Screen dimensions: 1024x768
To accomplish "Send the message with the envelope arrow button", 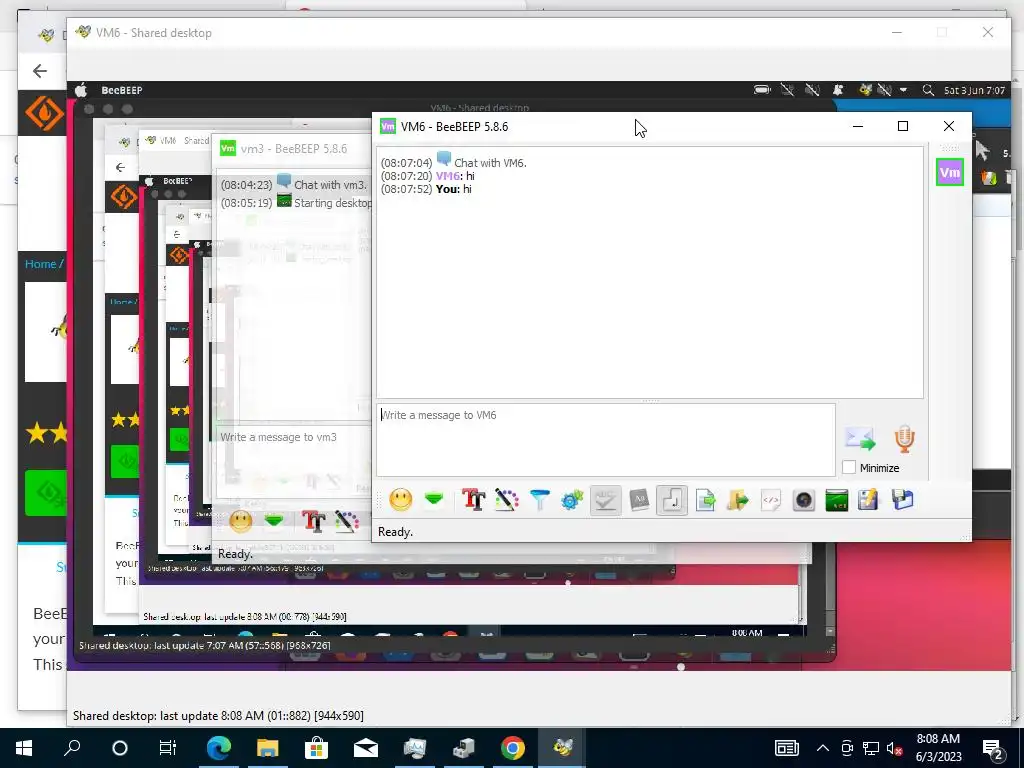I will tap(860, 439).
